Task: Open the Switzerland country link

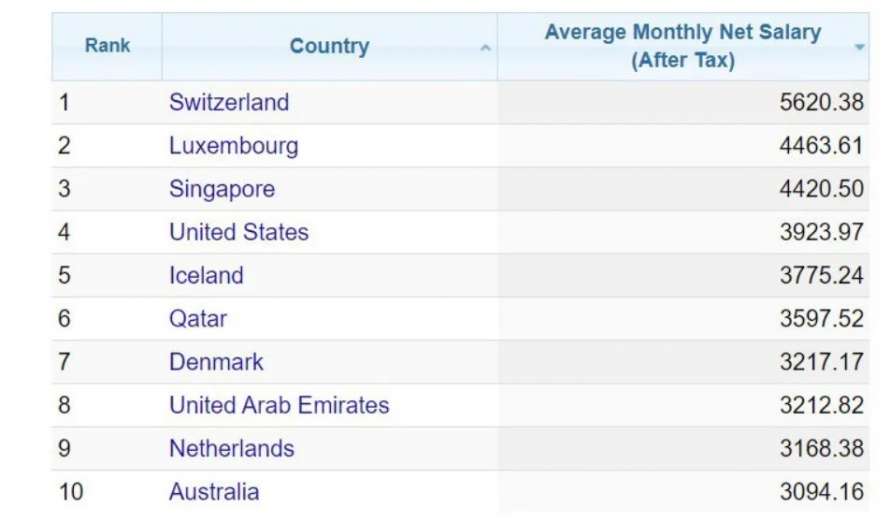Action: pyautogui.click(x=229, y=102)
